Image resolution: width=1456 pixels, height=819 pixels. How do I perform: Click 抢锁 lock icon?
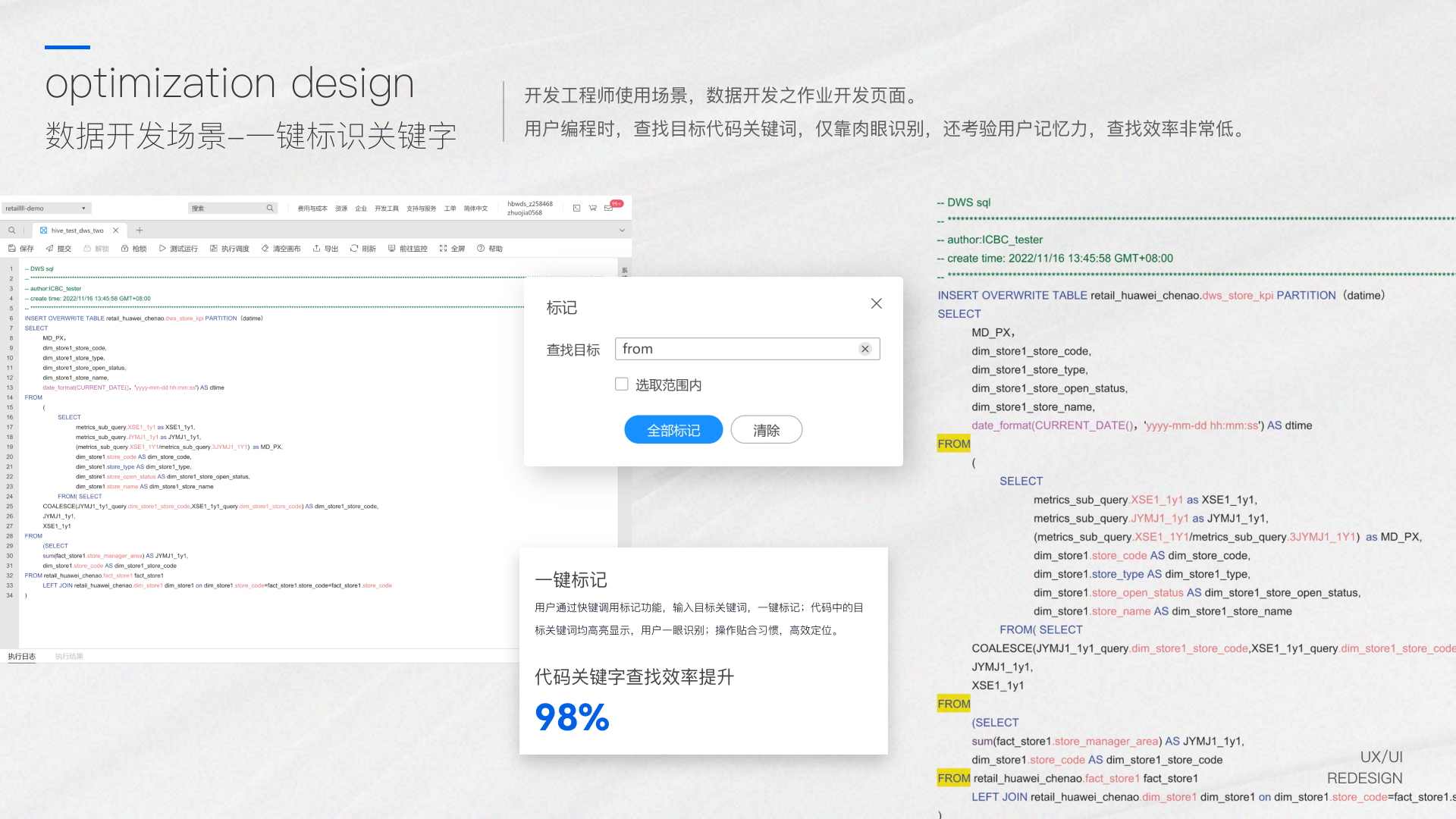(x=125, y=249)
